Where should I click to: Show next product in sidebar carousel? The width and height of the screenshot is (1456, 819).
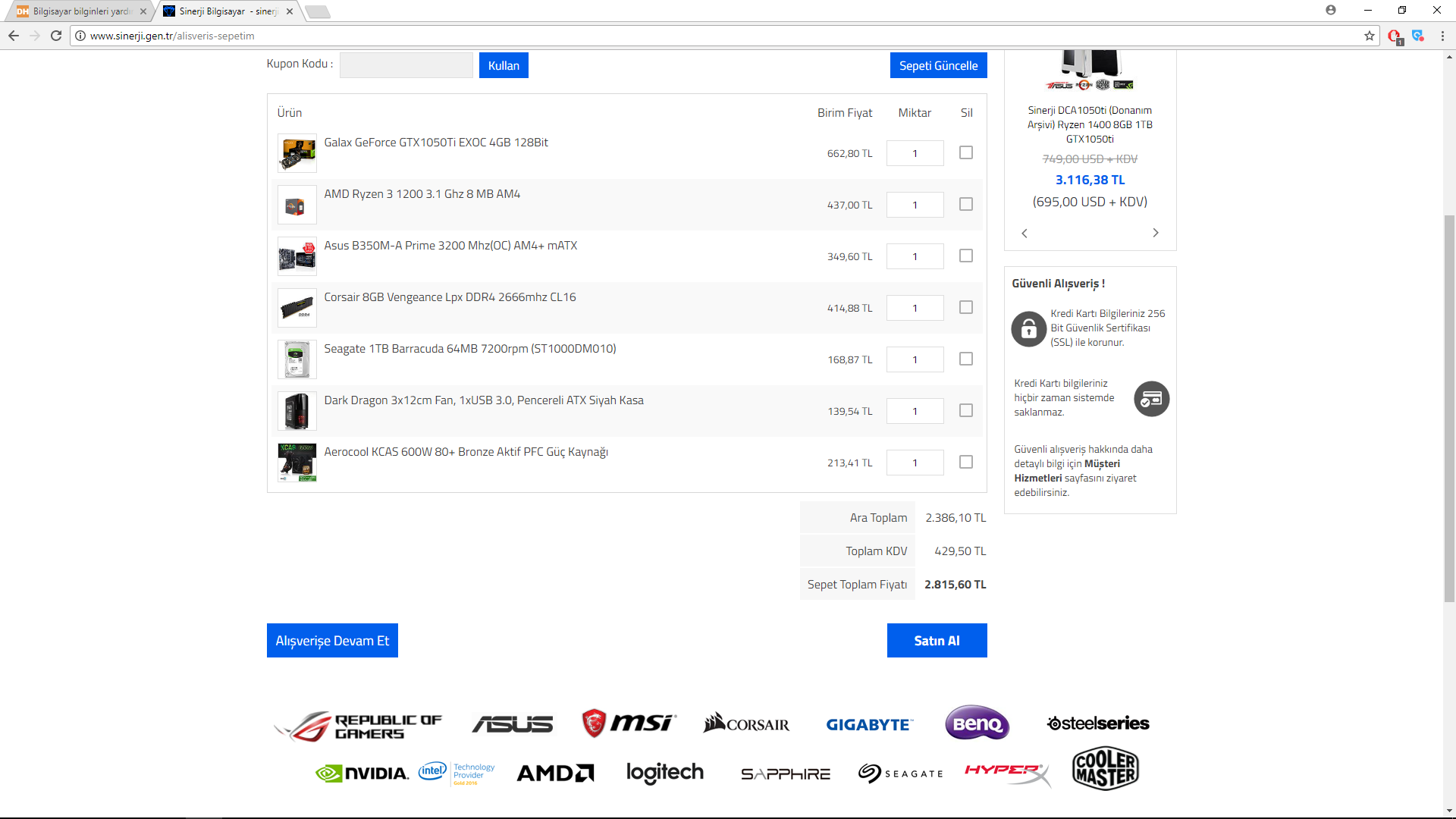[1155, 233]
